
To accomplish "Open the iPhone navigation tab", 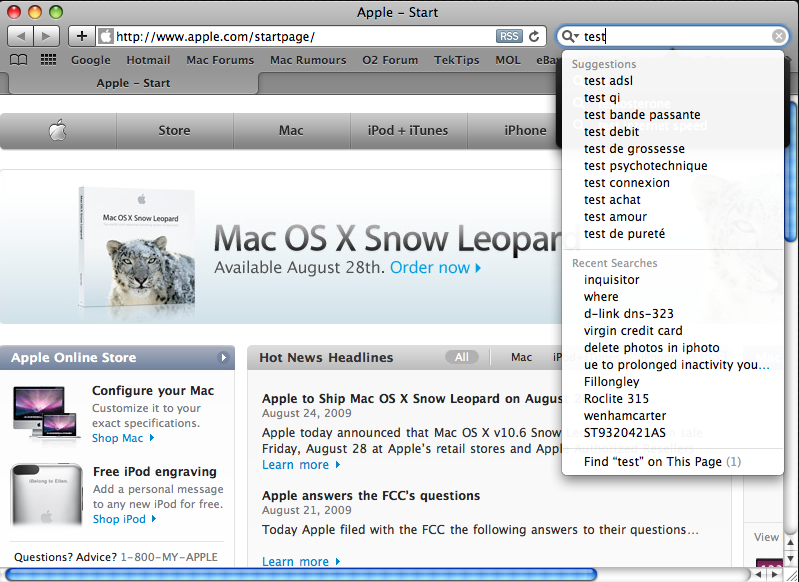I will tap(525, 130).
